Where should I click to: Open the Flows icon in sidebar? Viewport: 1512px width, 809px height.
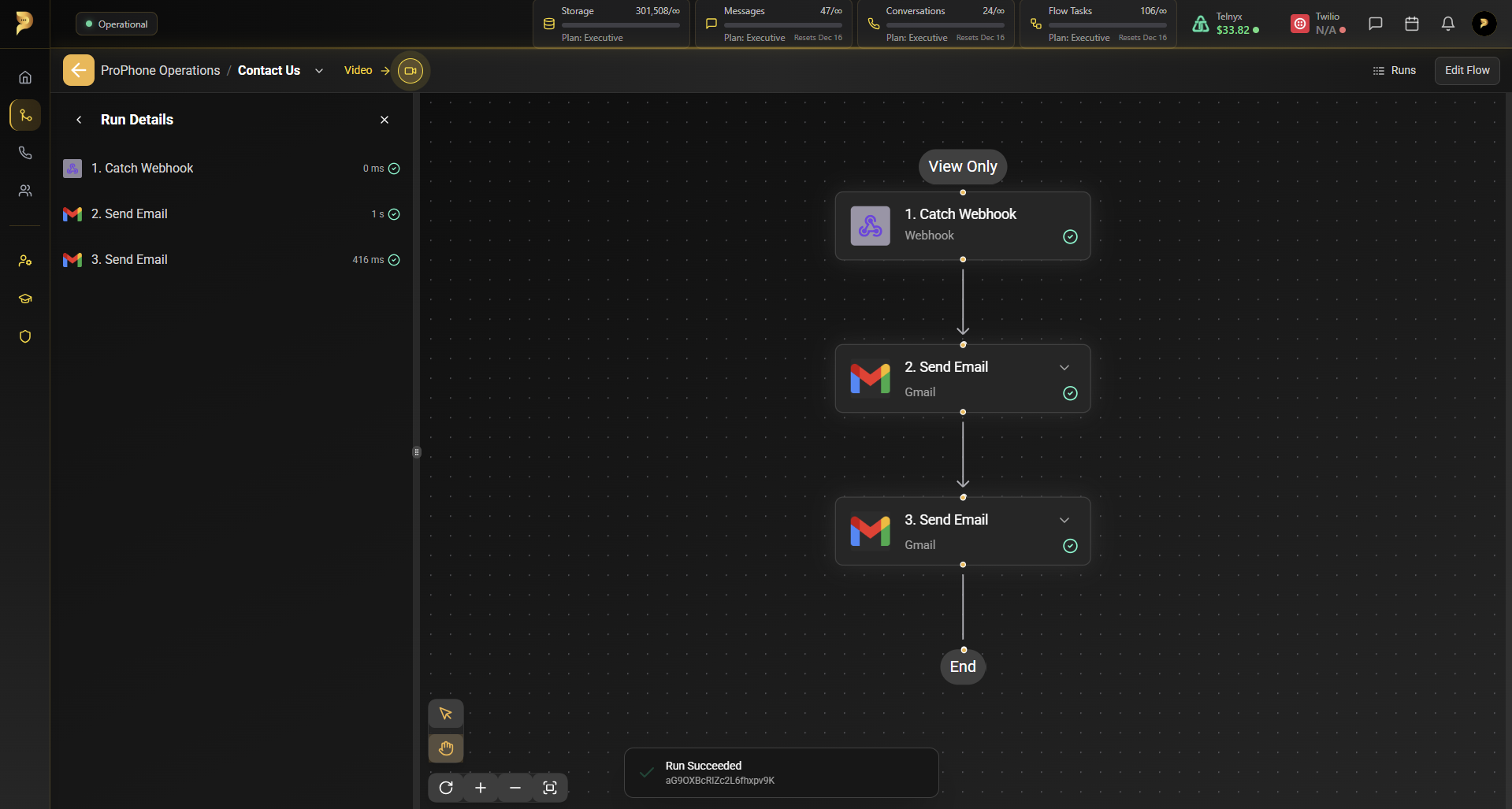point(25,115)
